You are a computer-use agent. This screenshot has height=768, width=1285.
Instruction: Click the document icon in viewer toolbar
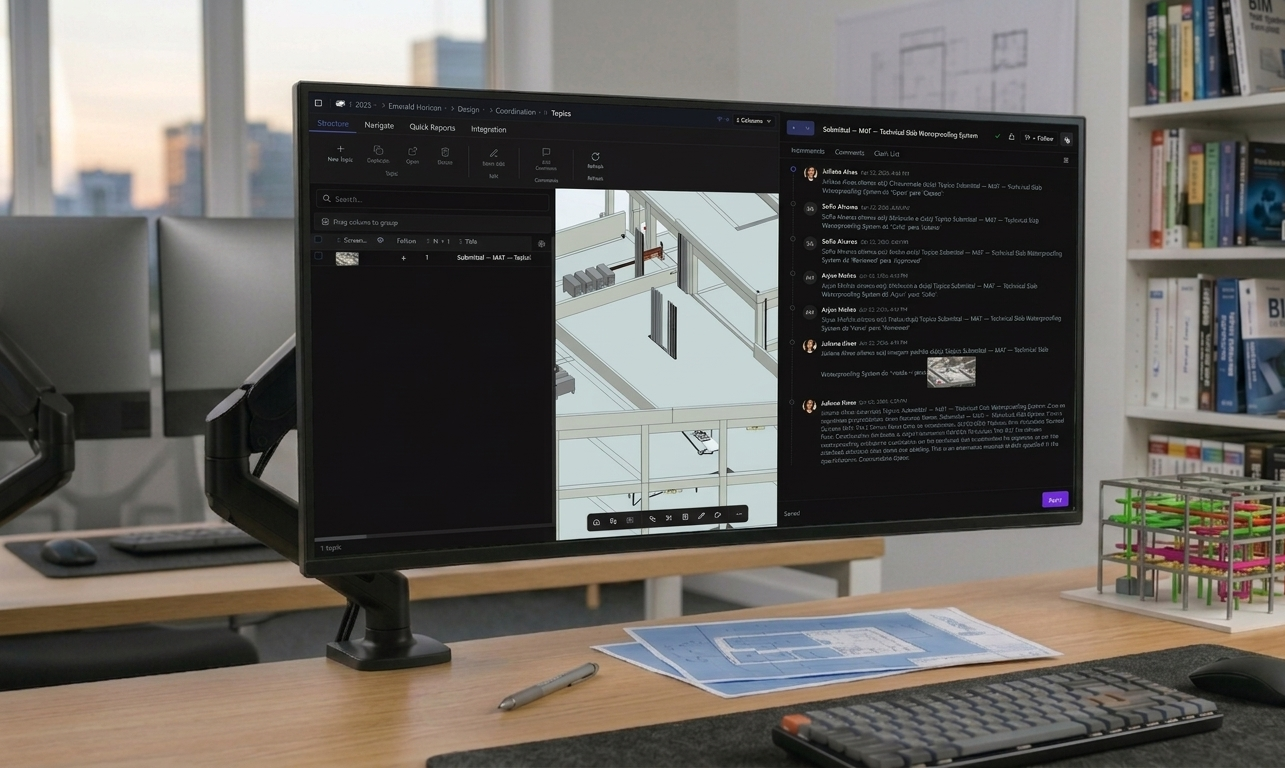coord(685,517)
